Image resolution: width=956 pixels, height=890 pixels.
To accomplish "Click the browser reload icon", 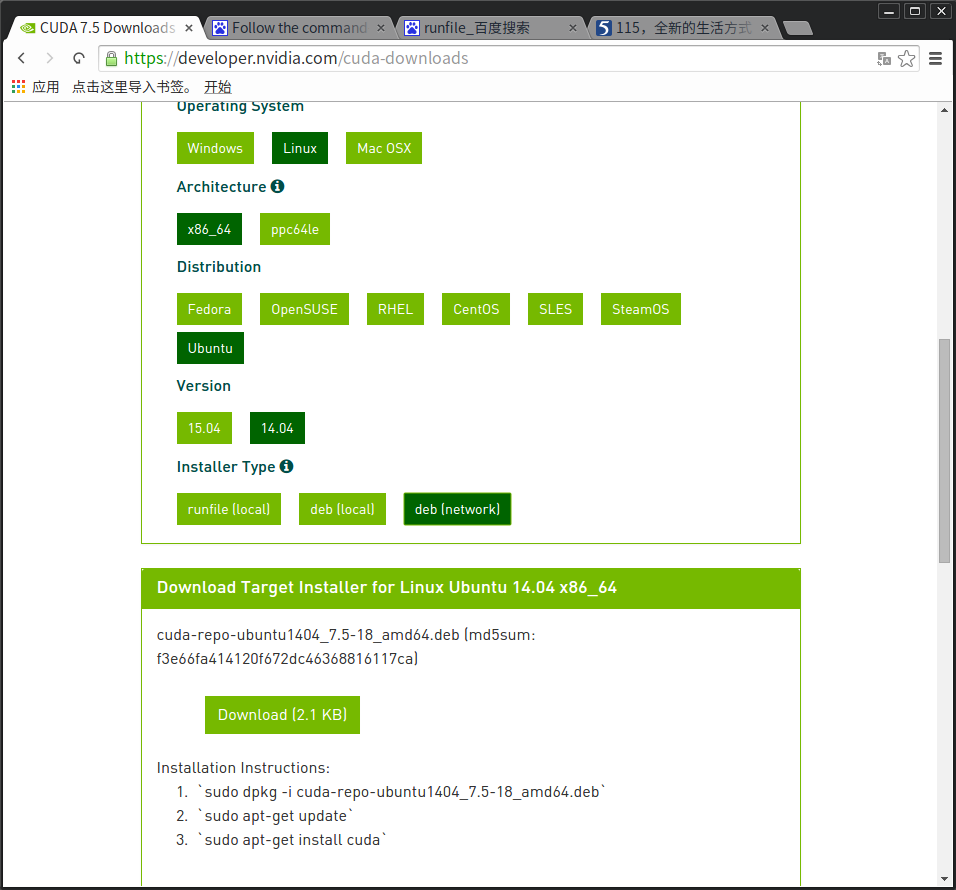I will tap(78, 59).
